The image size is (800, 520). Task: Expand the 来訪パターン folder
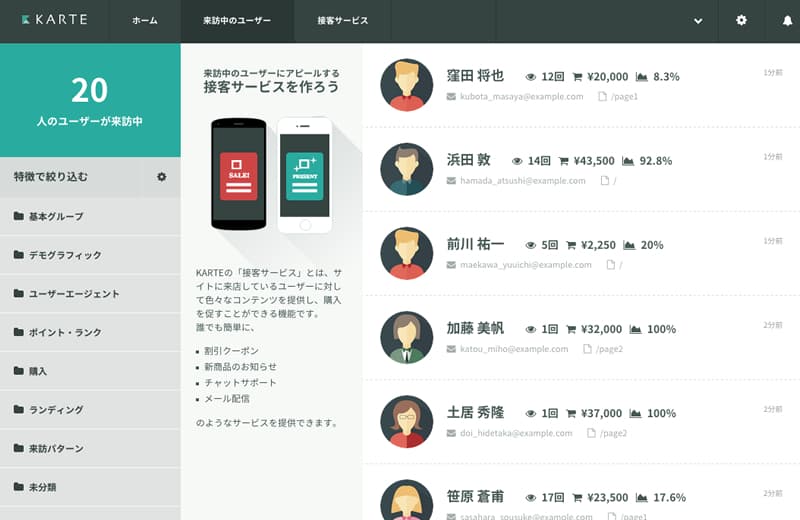(x=90, y=449)
